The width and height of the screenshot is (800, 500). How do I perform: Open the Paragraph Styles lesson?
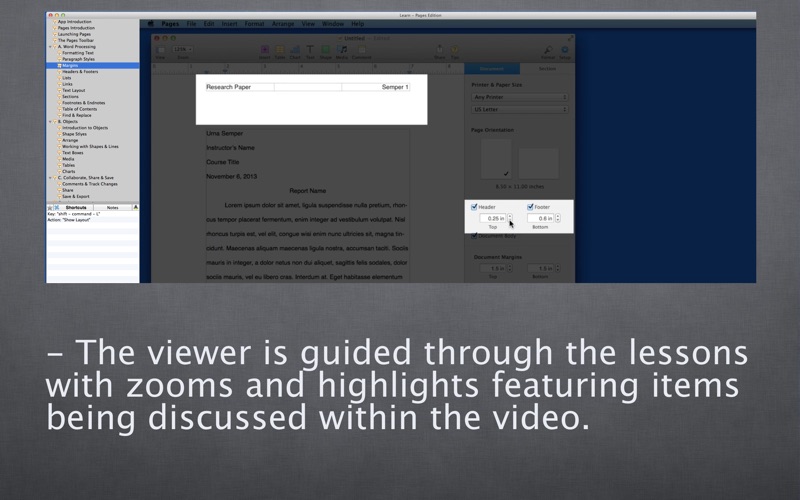(79, 59)
